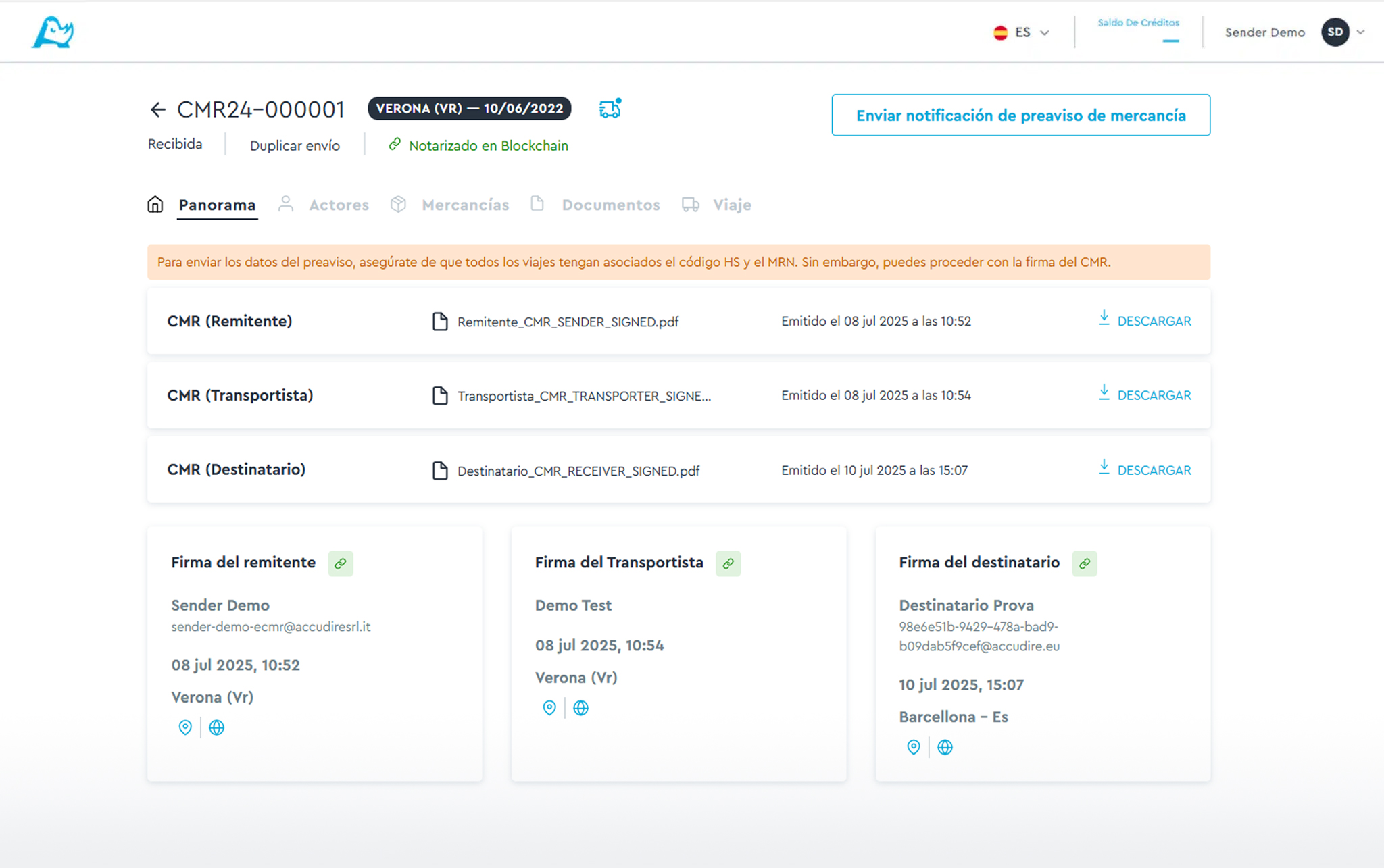
Task: Click map pin icon under Barcellona - Es
Action: (x=913, y=747)
